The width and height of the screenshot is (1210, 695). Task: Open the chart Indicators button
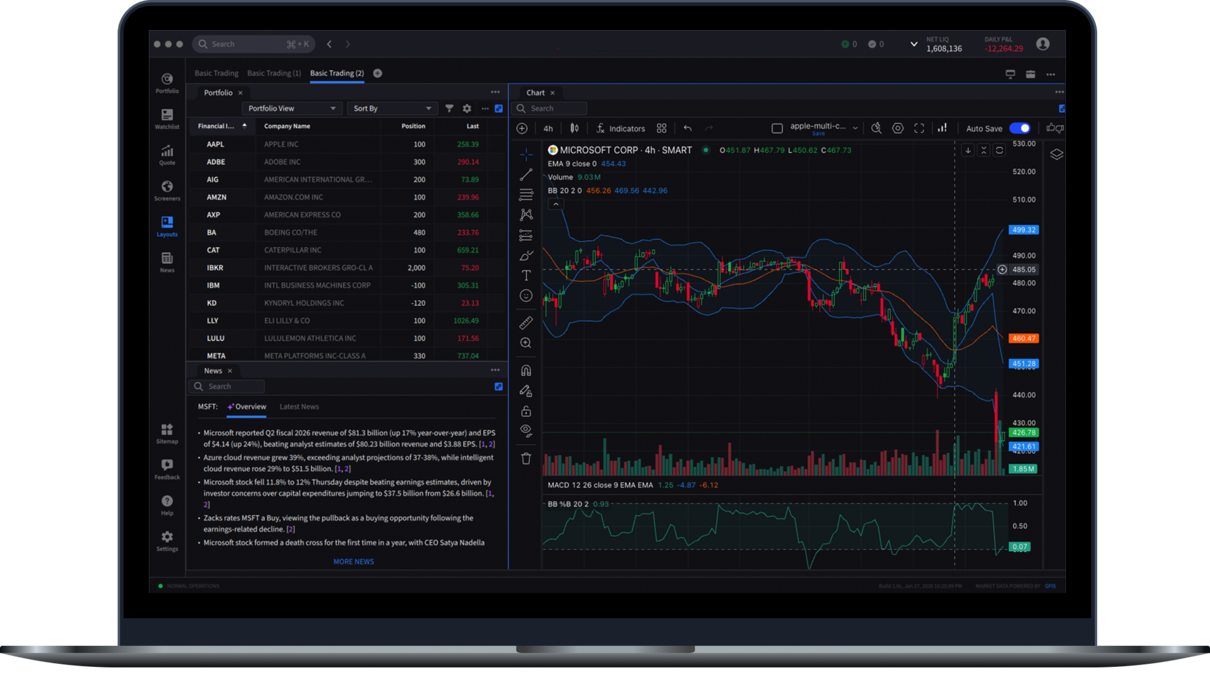click(x=621, y=128)
